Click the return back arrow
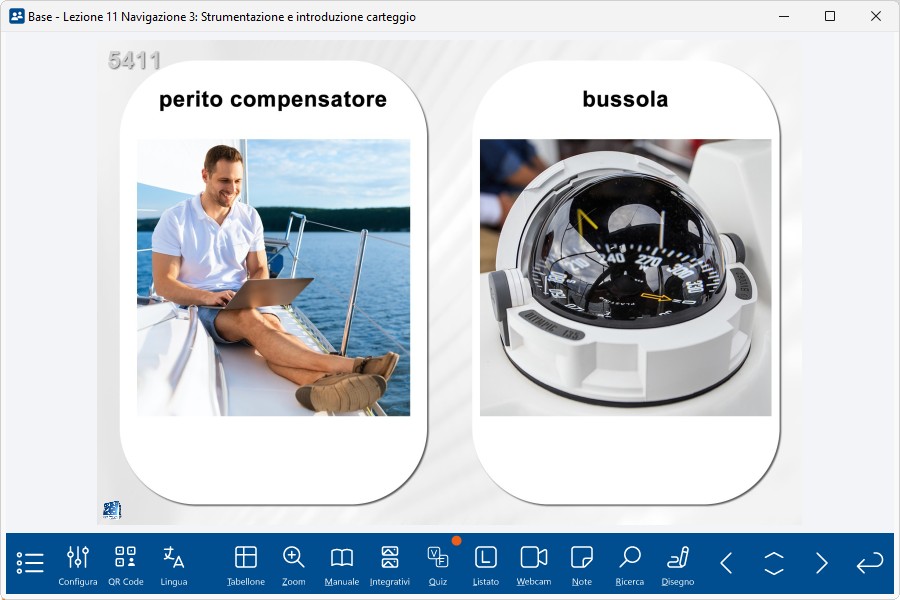 click(870, 563)
